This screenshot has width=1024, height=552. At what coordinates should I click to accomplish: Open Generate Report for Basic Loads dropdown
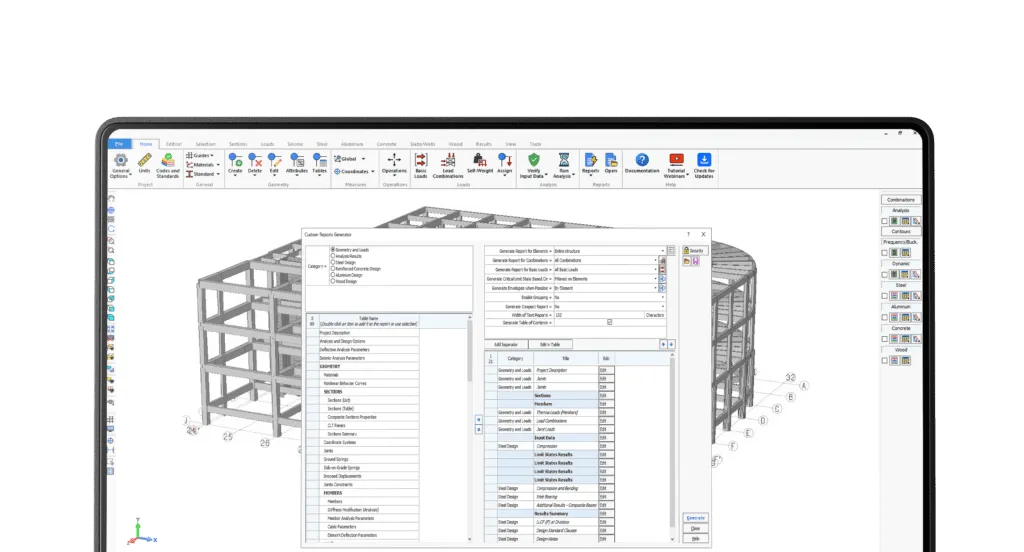click(x=656, y=269)
